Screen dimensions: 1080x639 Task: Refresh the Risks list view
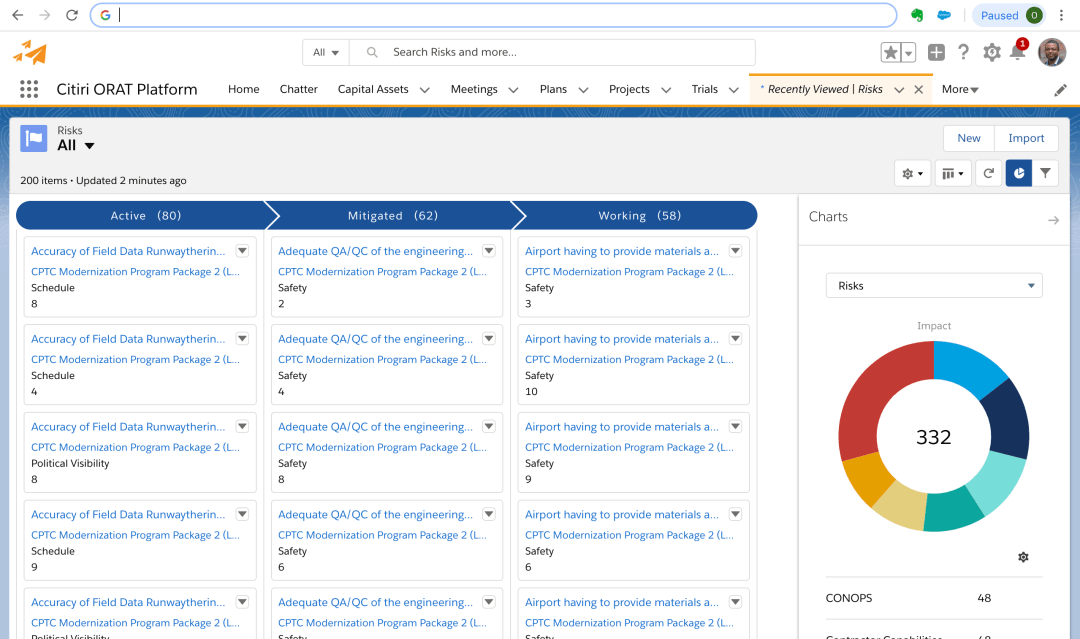[988, 174]
